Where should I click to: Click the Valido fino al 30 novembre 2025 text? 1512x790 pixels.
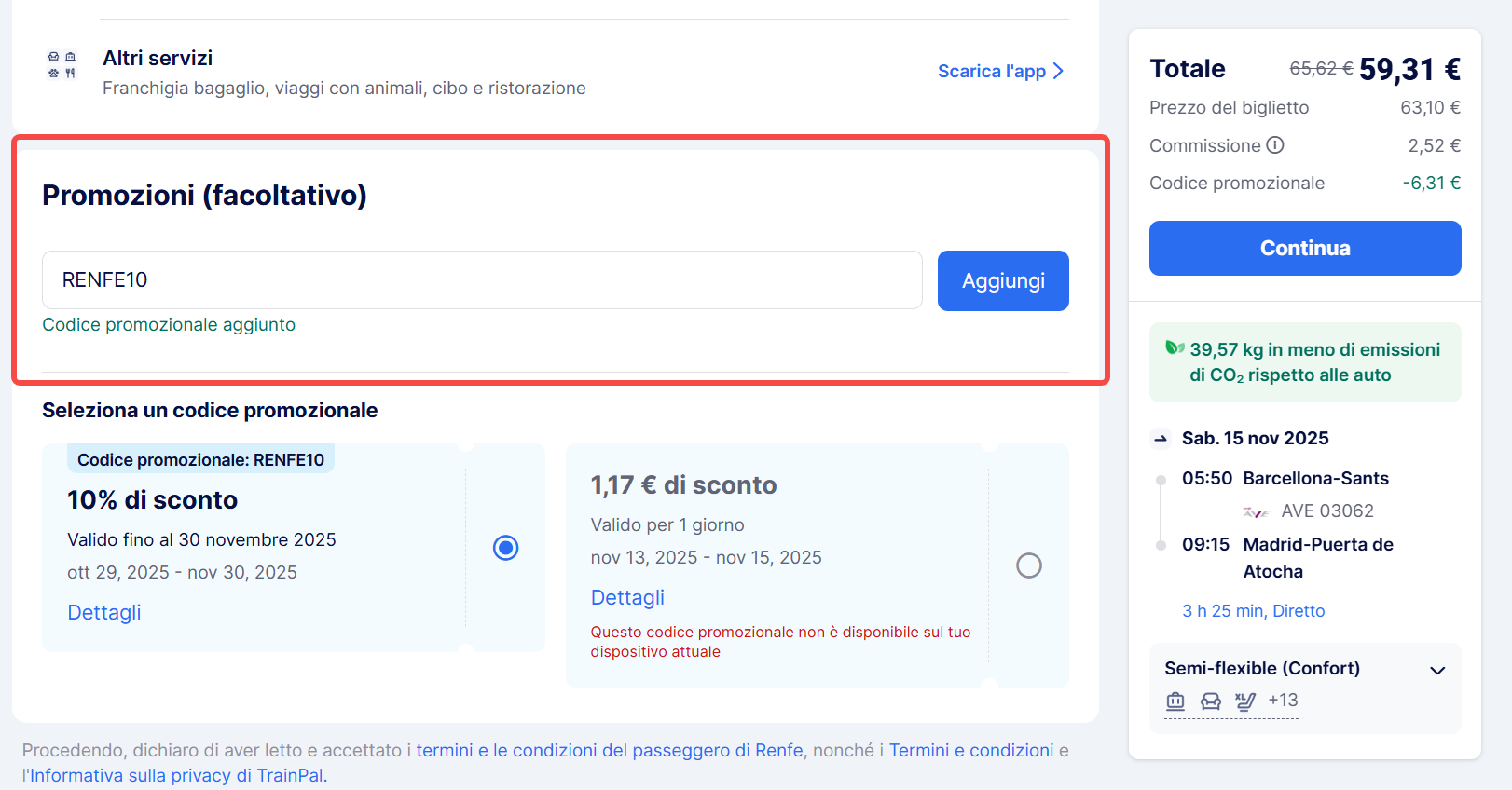pyautogui.click(x=201, y=540)
